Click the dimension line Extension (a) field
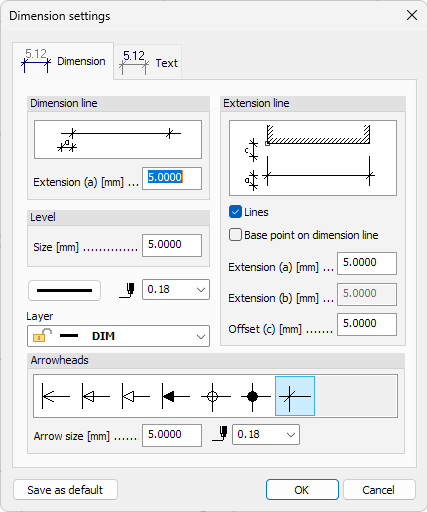 coord(172,178)
